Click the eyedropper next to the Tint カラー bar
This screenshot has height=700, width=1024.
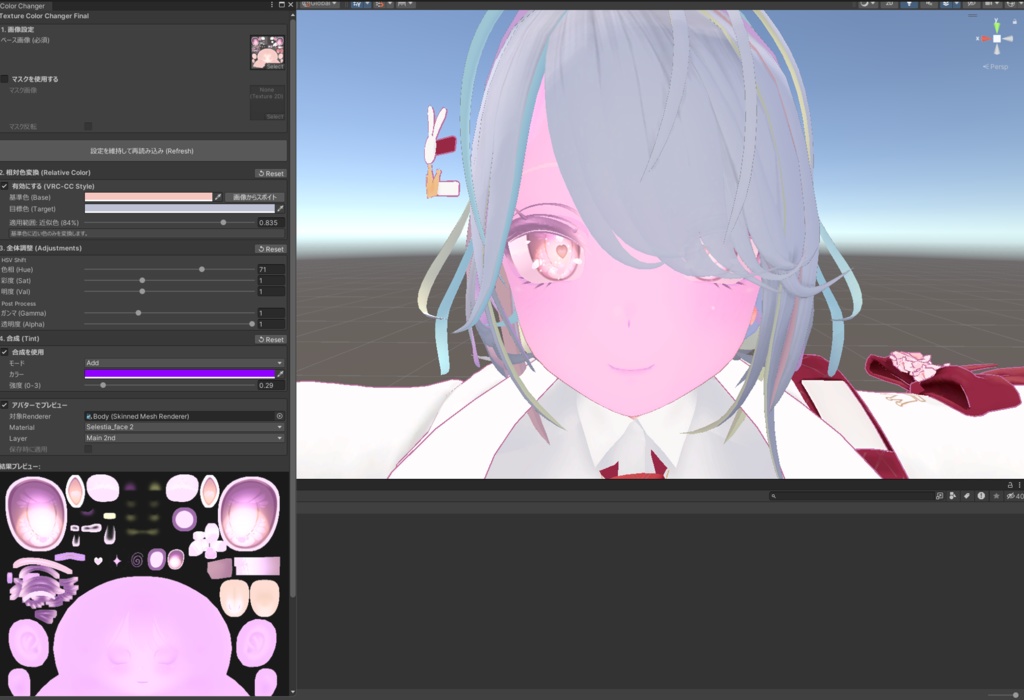280,374
